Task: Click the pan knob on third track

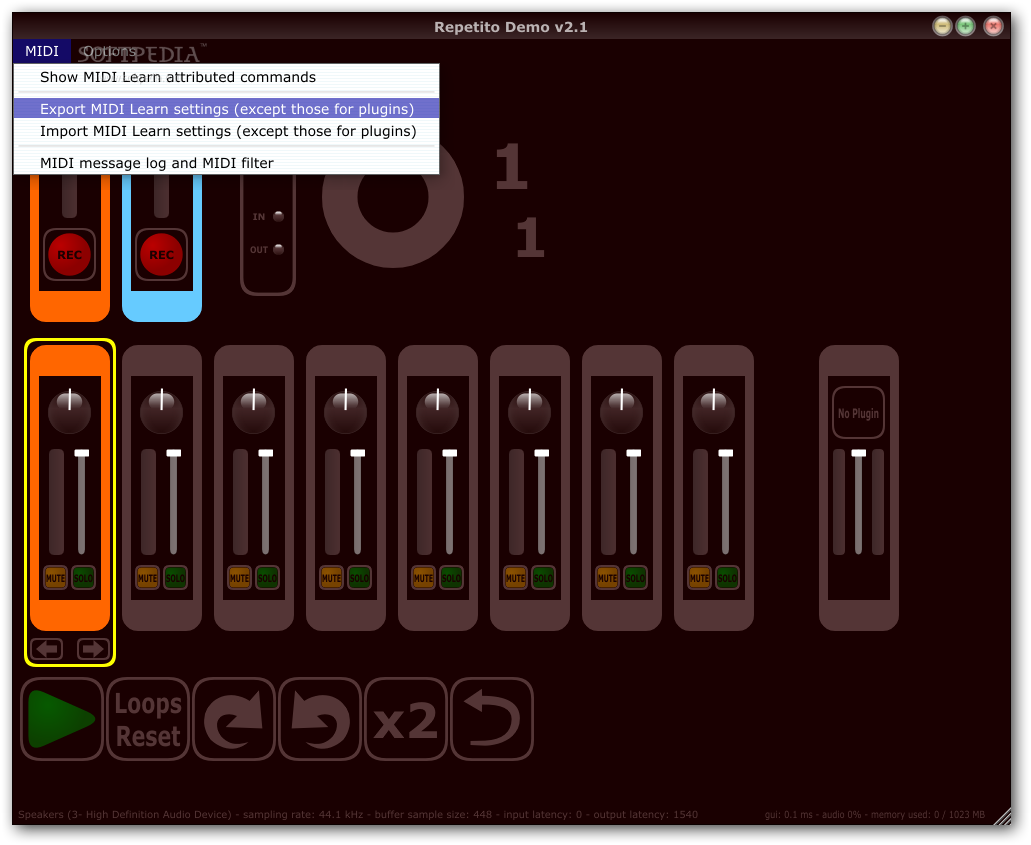Action: tap(254, 411)
